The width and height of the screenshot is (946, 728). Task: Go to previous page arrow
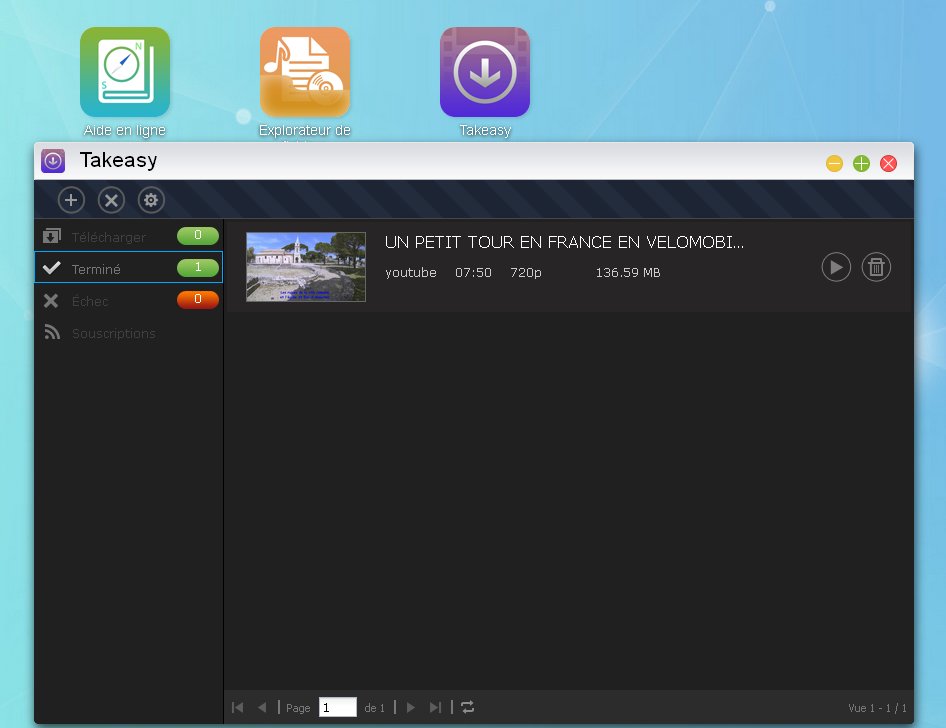[x=262, y=707]
